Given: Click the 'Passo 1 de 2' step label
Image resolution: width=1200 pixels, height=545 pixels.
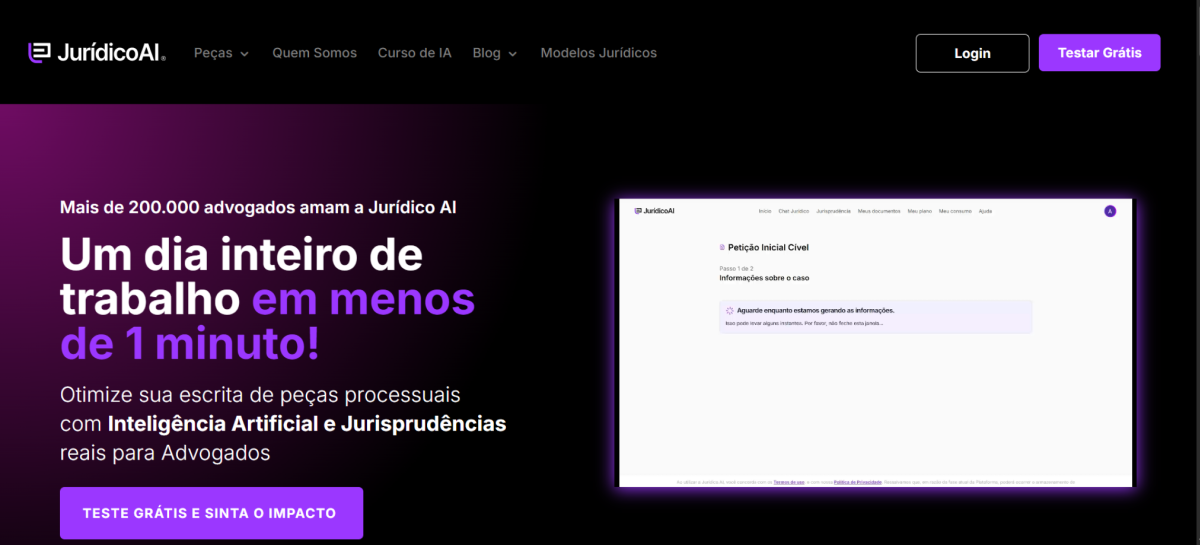Looking at the screenshot, I should tap(736, 268).
